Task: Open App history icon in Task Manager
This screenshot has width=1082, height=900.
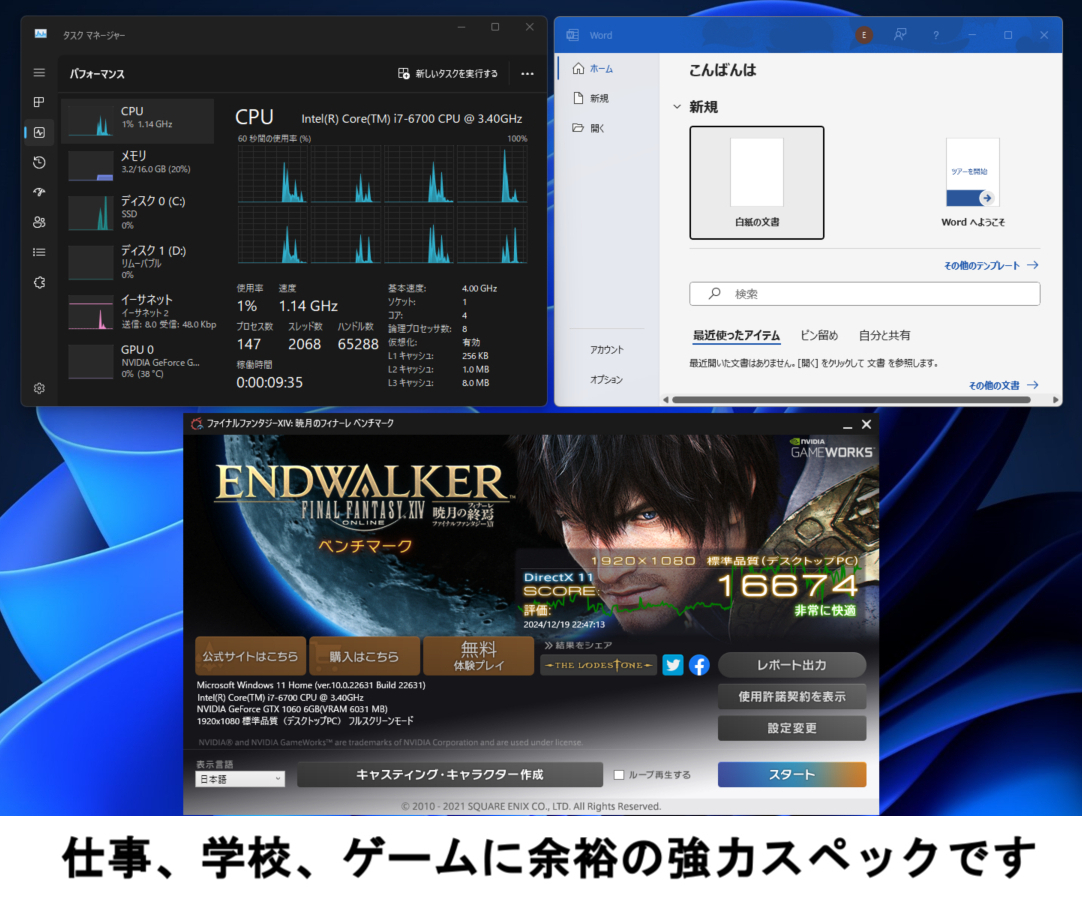Action: [39, 162]
